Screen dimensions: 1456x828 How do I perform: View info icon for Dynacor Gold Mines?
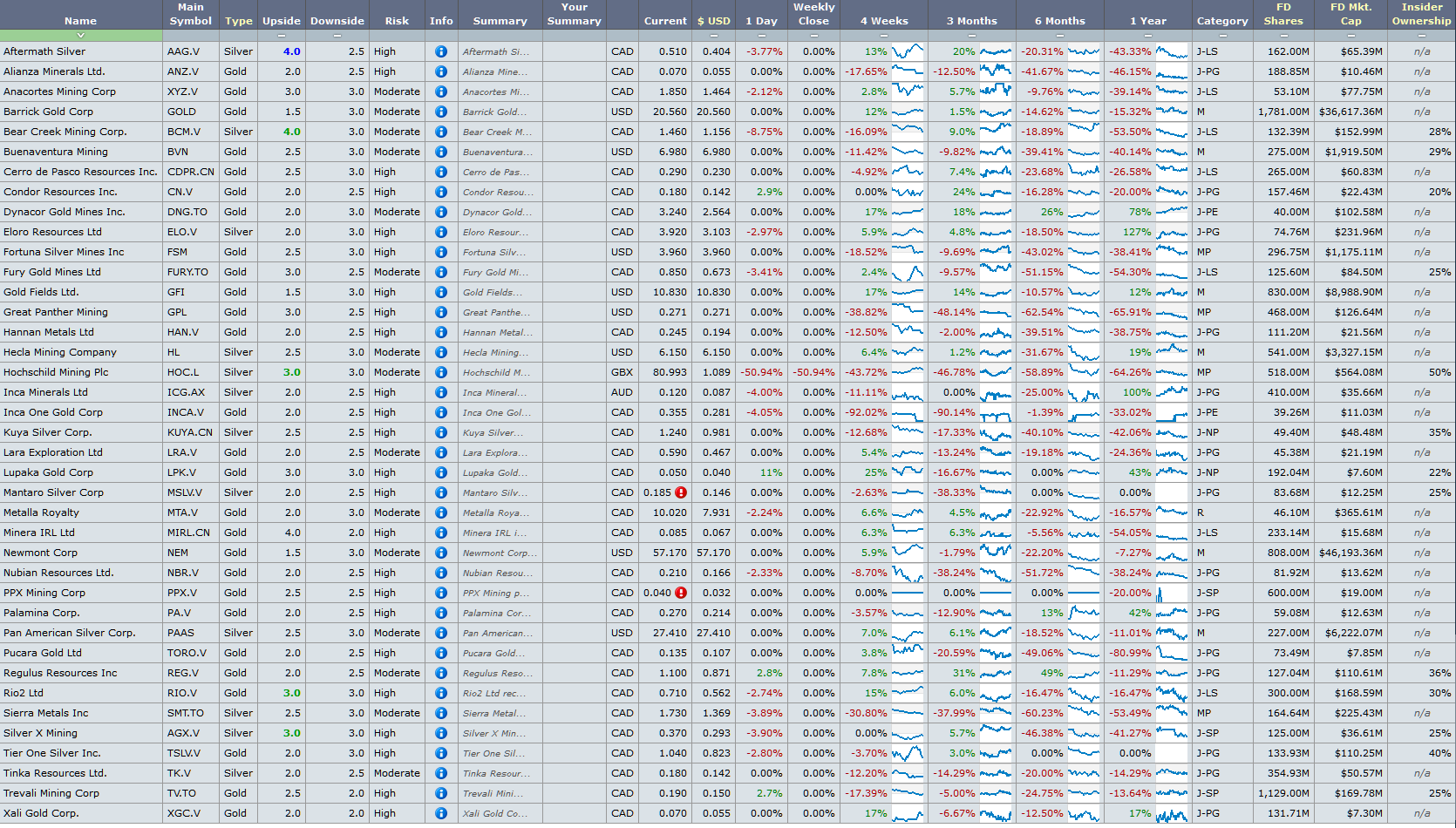441,212
